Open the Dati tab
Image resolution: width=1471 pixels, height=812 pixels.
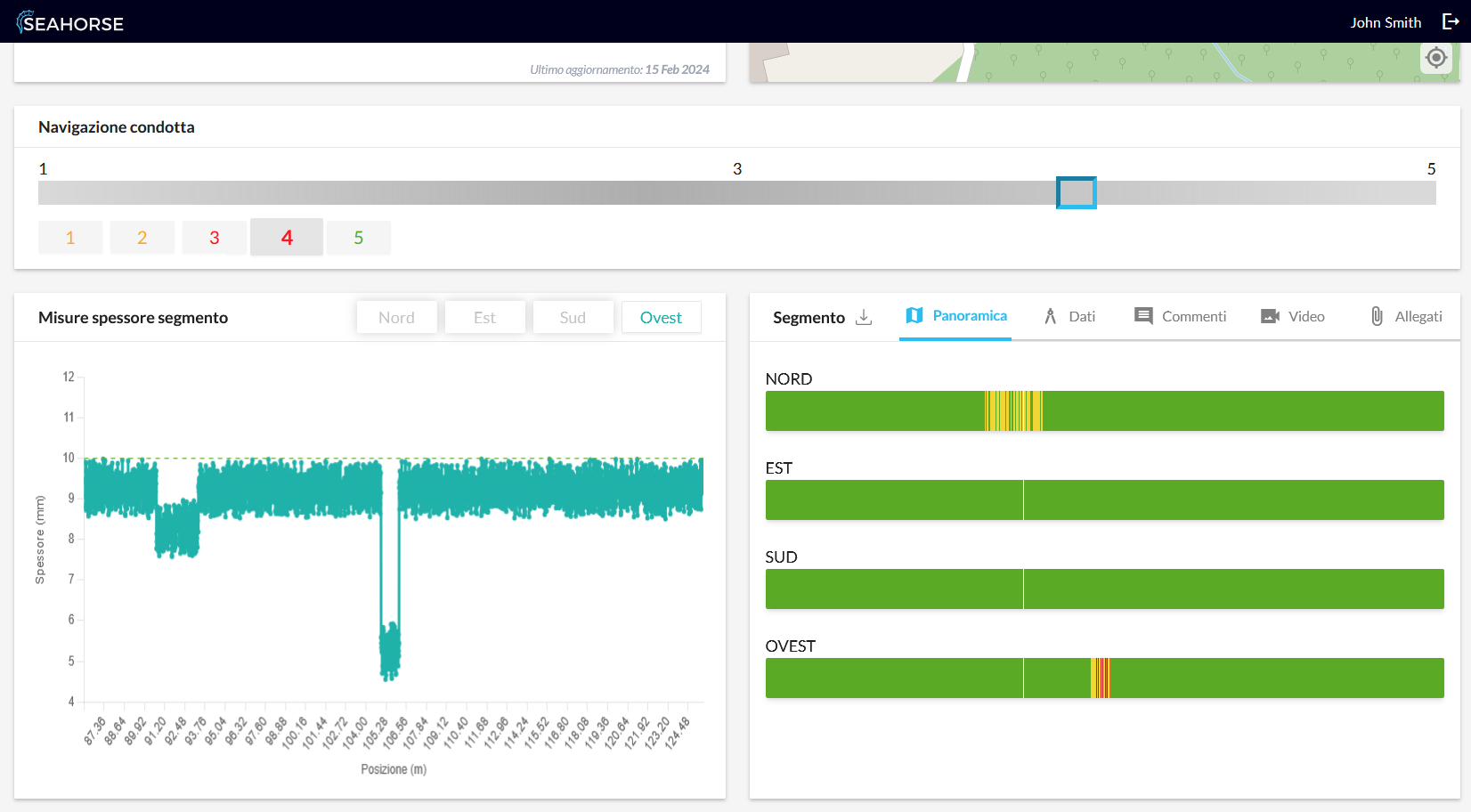pyautogui.click(x=1081, y=316)
